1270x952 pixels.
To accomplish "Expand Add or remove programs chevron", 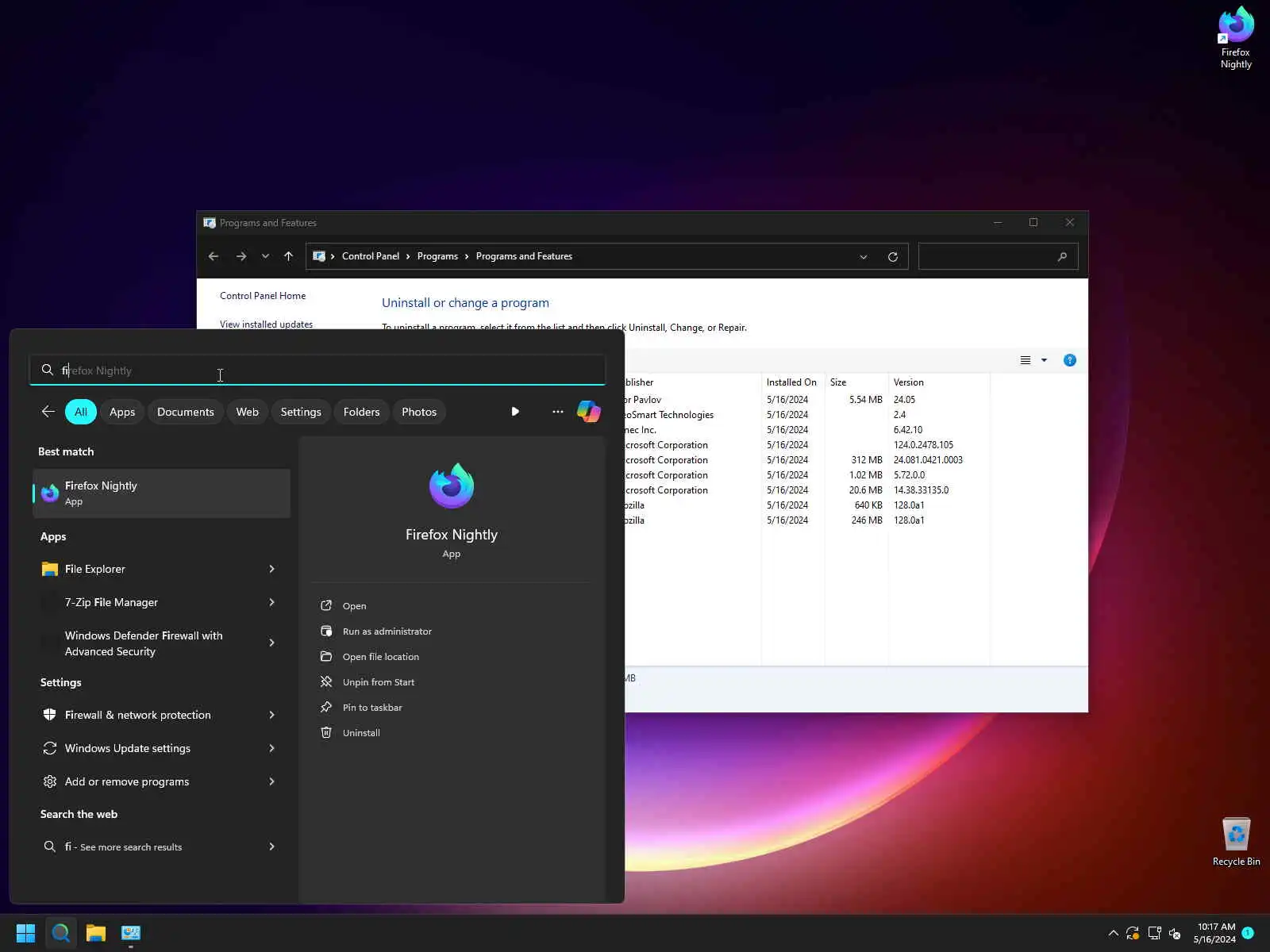I will [x=271, y=781].
